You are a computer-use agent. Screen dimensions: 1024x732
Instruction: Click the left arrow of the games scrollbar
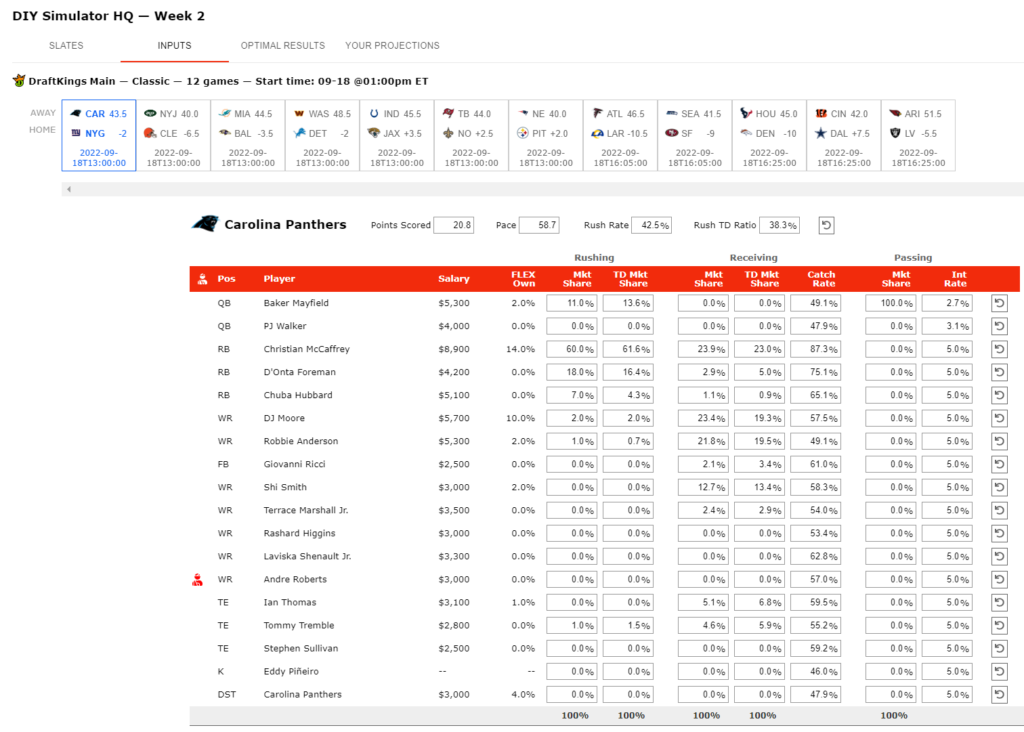click(x=69, y=189)
